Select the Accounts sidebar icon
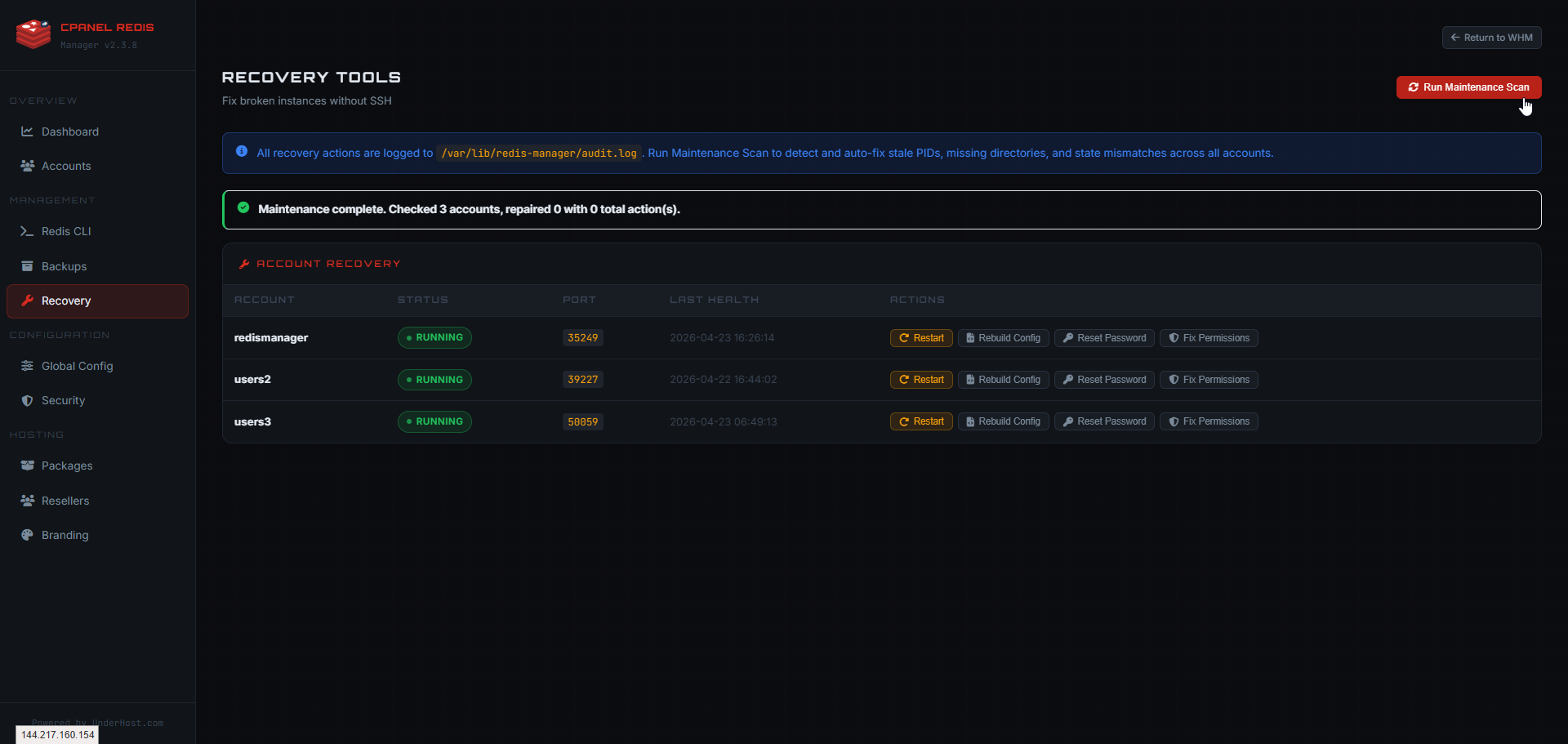This screenshot has height=744, width=1568. click(66, 166)
